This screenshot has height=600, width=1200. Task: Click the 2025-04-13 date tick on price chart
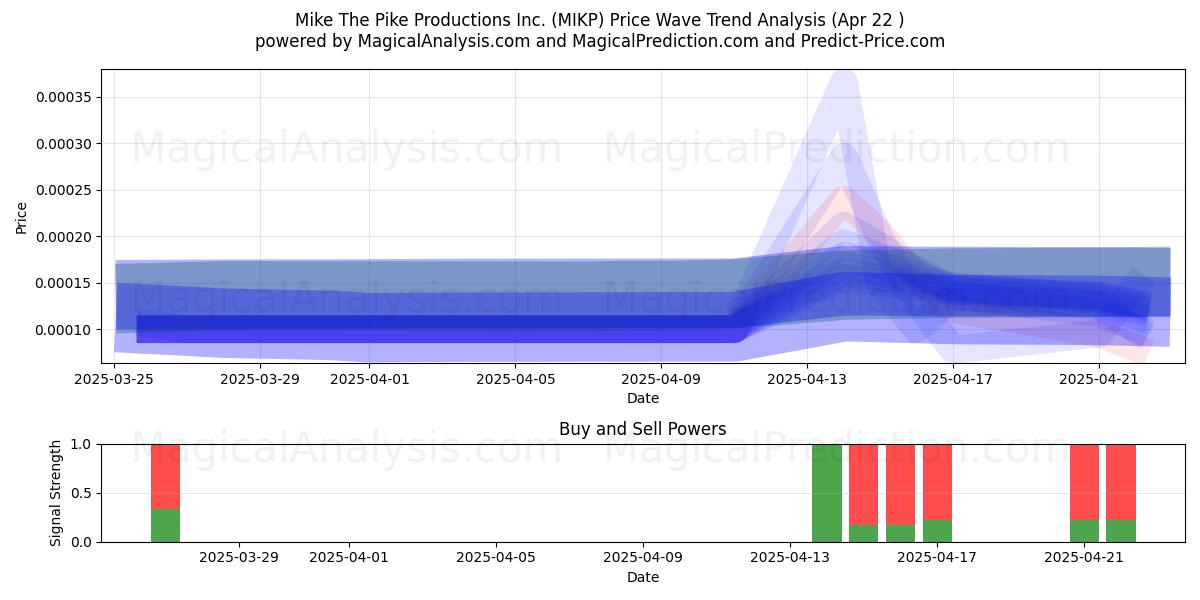808,379
